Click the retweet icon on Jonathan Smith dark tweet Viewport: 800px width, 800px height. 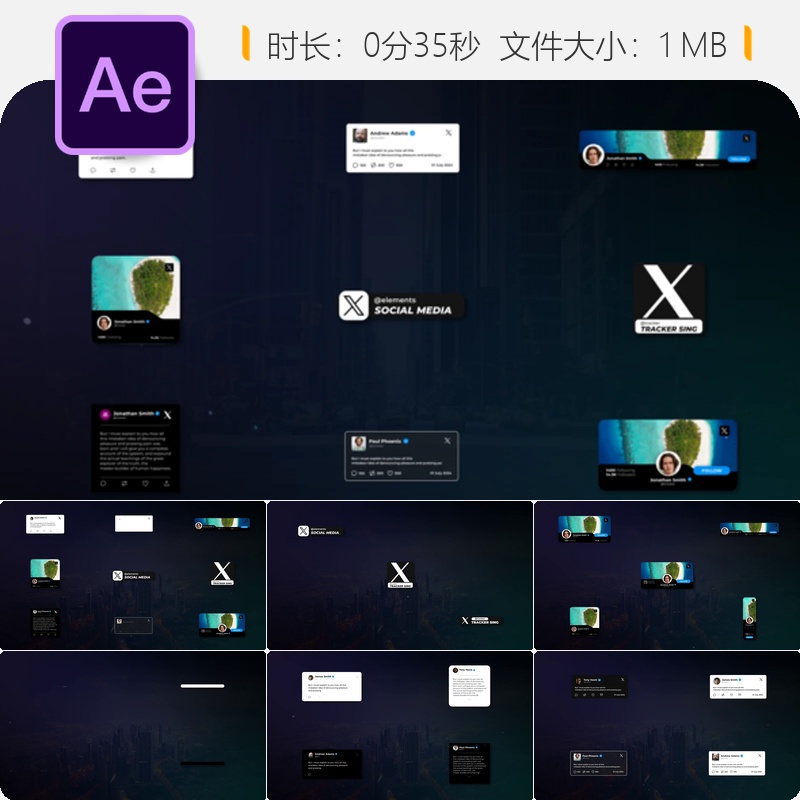click(x=124, y=483)
